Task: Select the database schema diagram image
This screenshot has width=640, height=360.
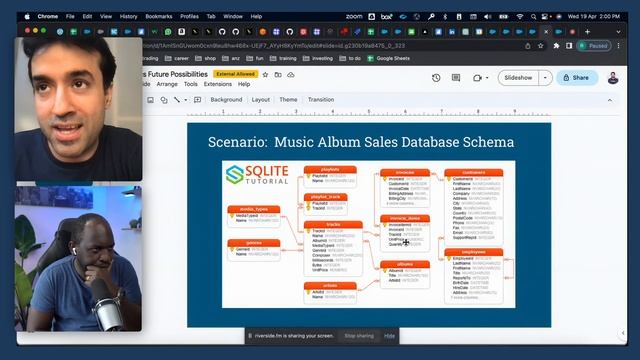Action: 369,234
